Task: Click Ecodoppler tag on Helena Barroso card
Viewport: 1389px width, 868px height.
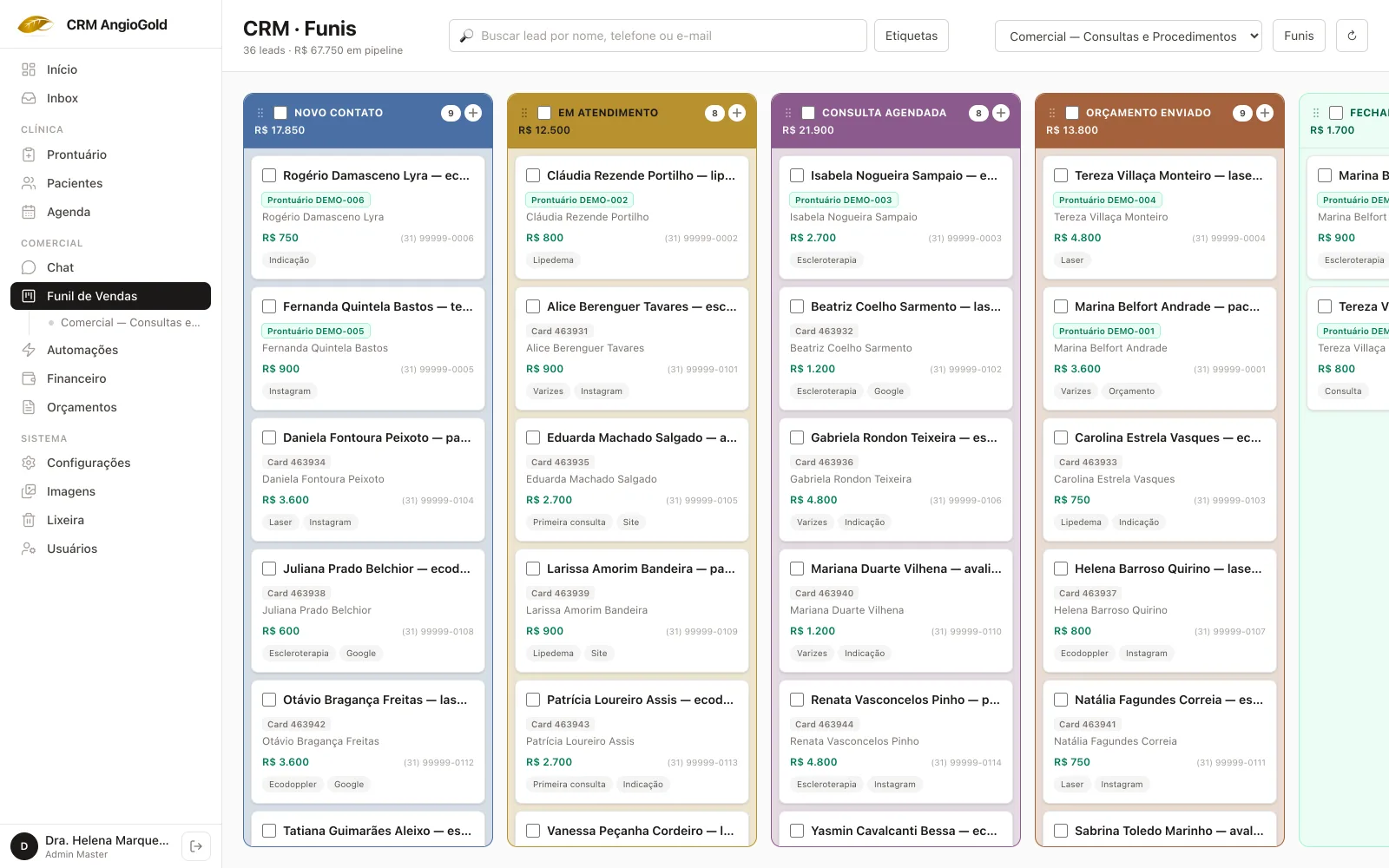Action: tap(1084, 654)
